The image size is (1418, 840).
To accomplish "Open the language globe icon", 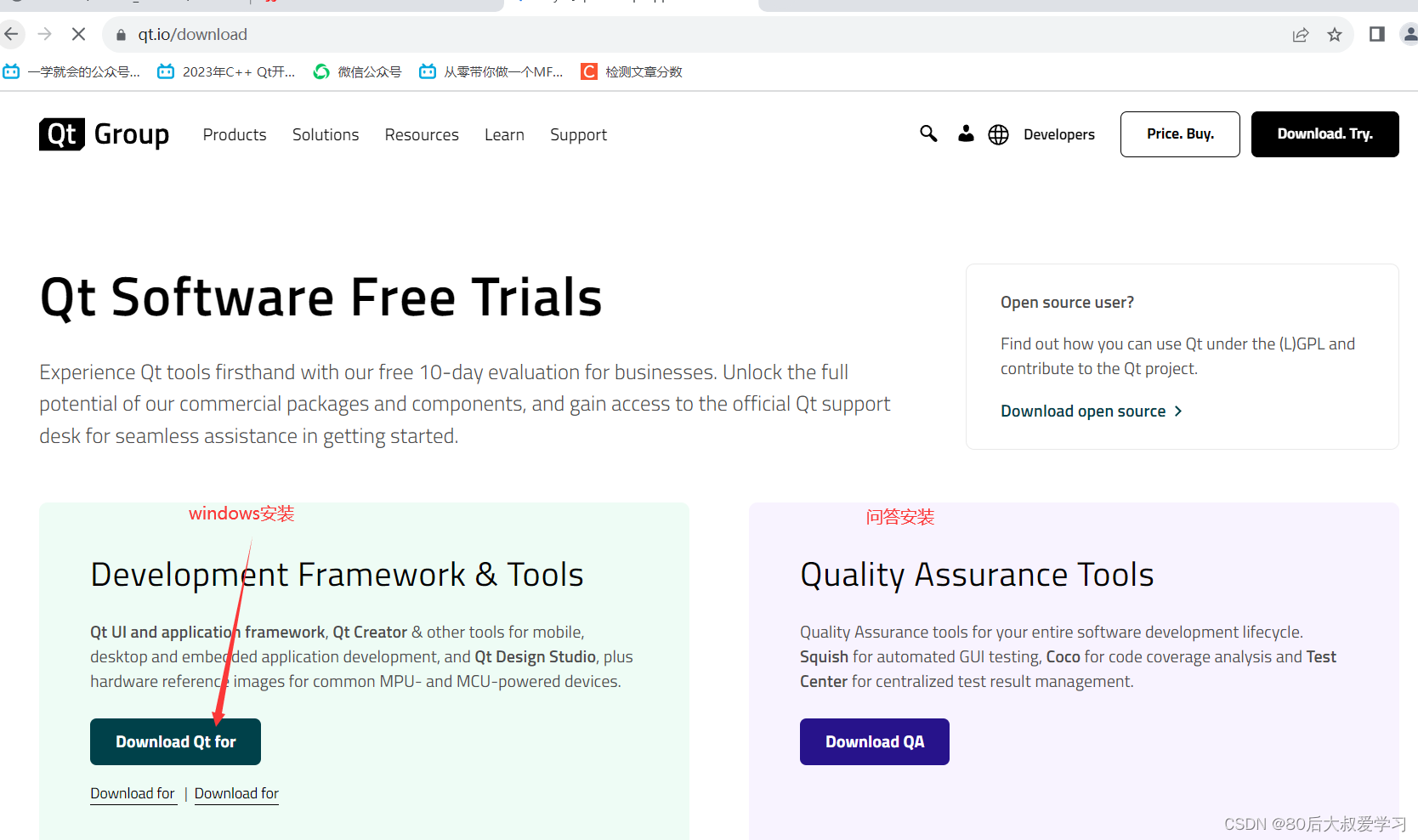I will click(x=999, y=134).
